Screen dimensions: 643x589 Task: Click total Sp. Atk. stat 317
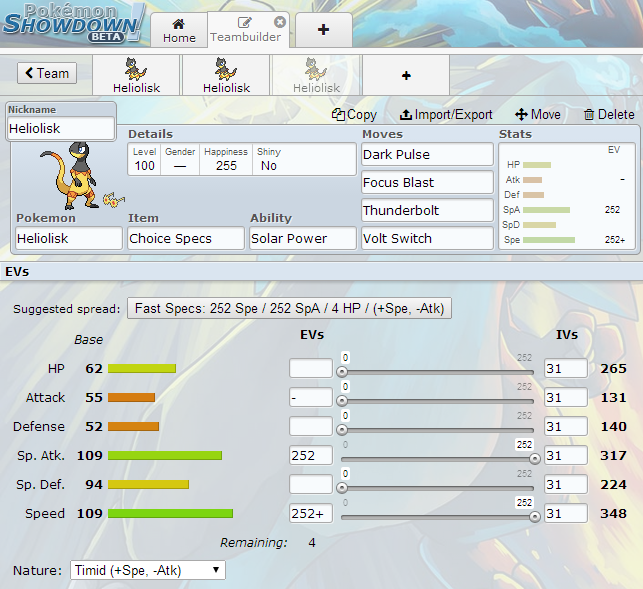point(613,455)
